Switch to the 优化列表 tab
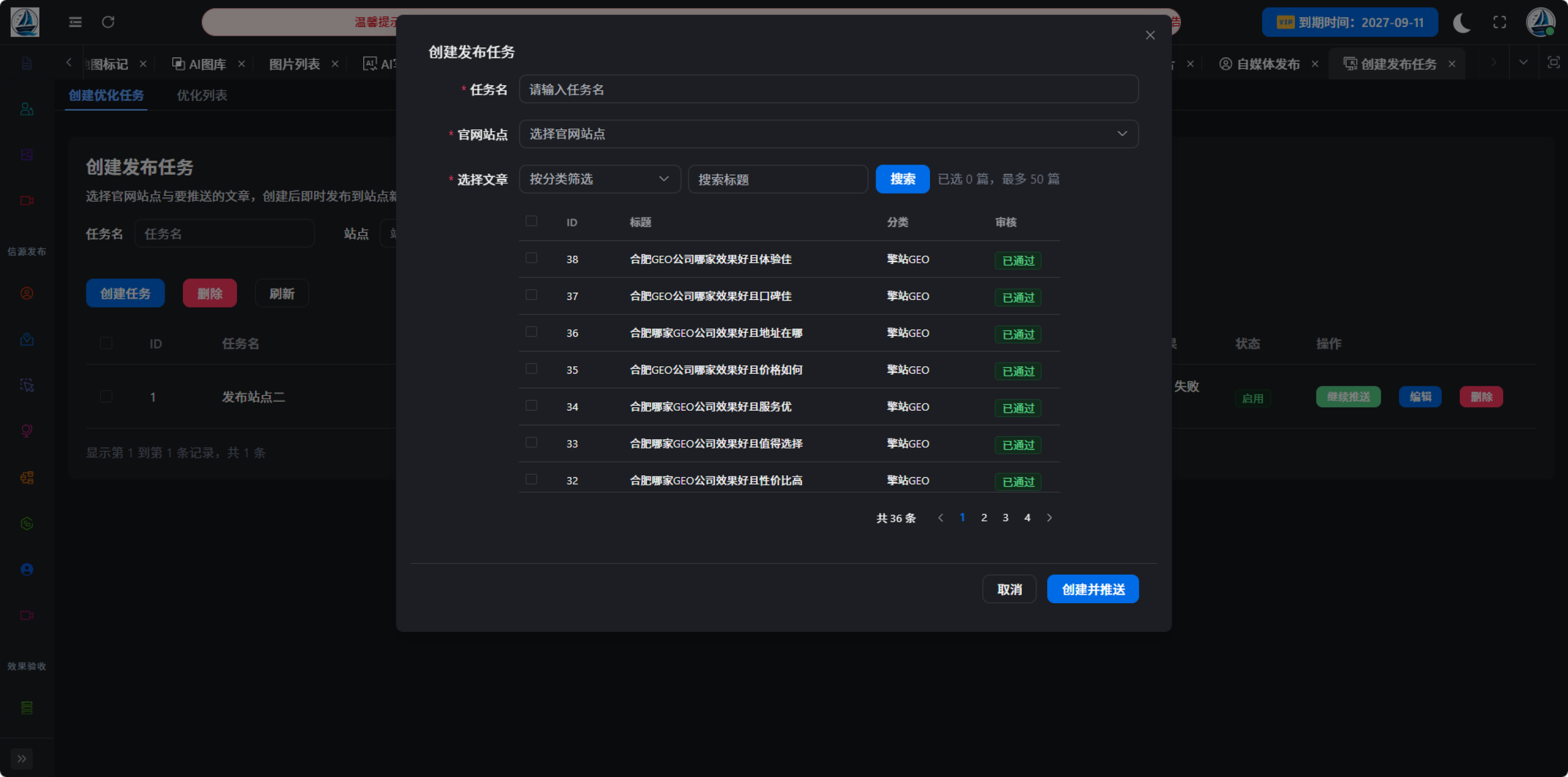The image size is (1568, 777). pos(202,96)
